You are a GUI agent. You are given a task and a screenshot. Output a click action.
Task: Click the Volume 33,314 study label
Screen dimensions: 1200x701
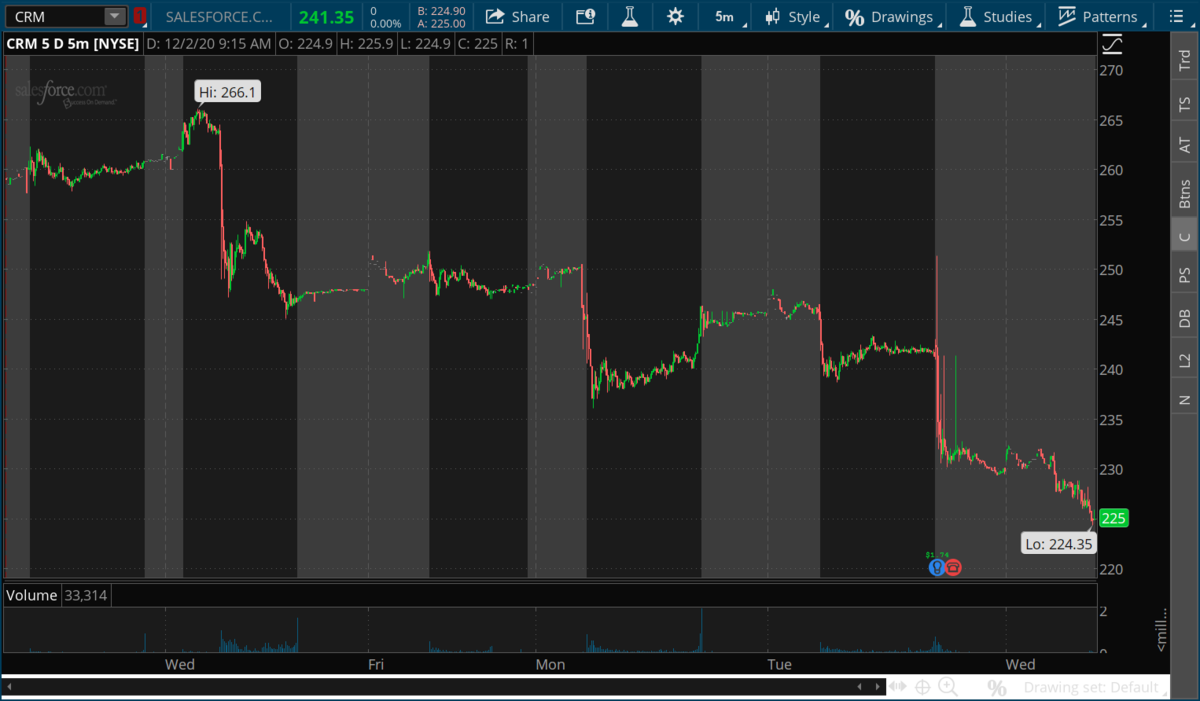58,595
